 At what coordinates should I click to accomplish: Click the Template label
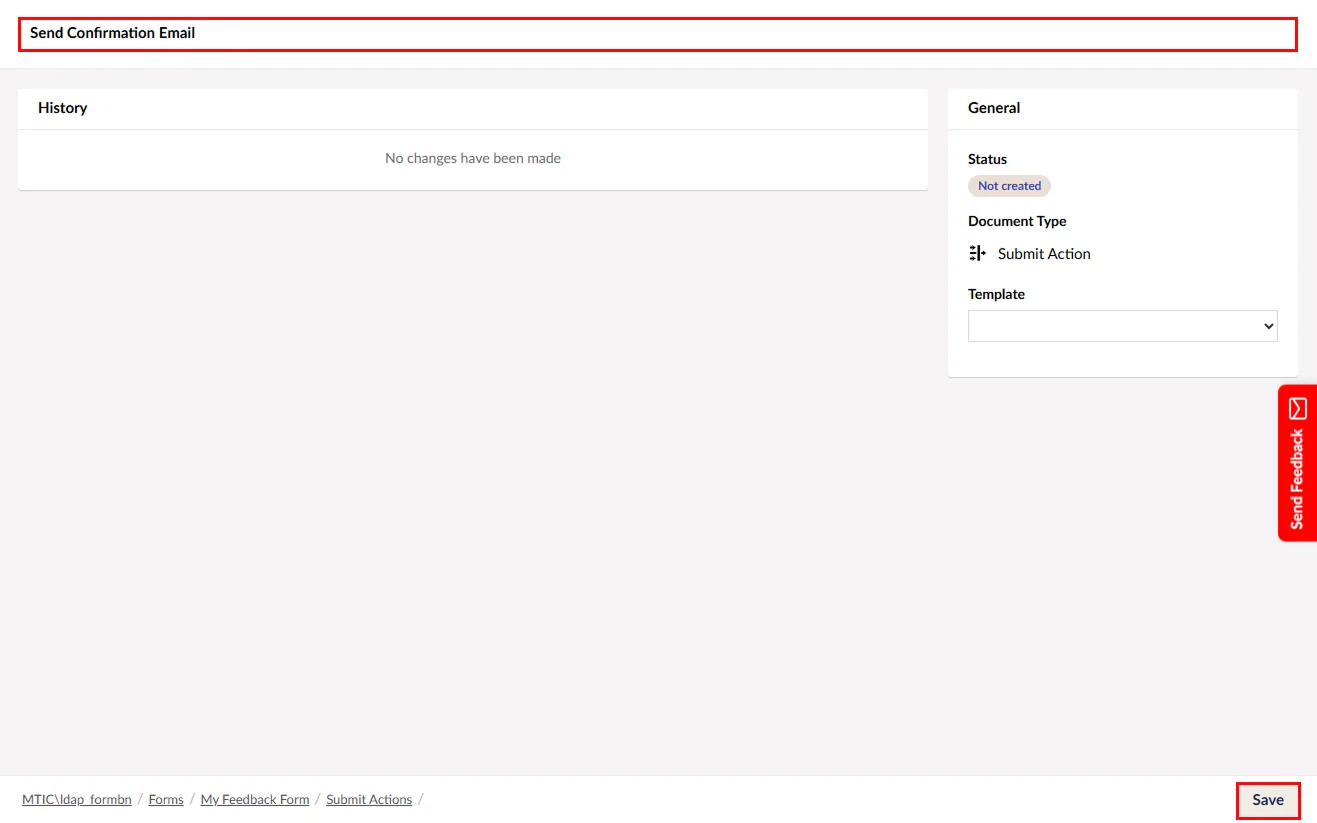pos(996,295)
